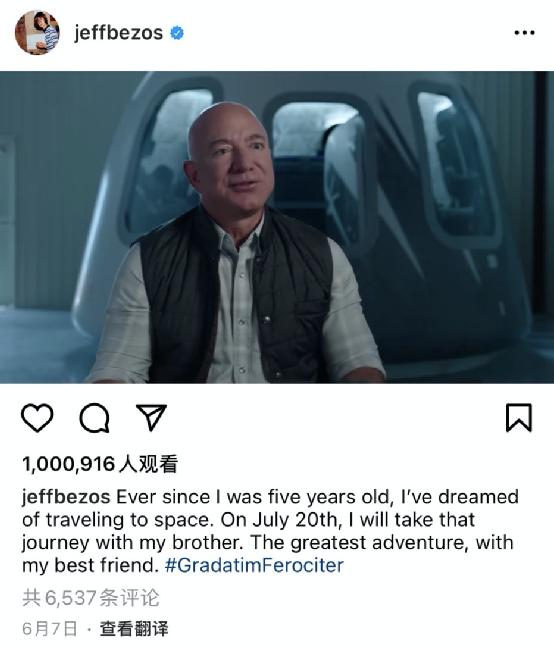Tap 查看翻译 to see translation
554x649 pixels.
134,629
